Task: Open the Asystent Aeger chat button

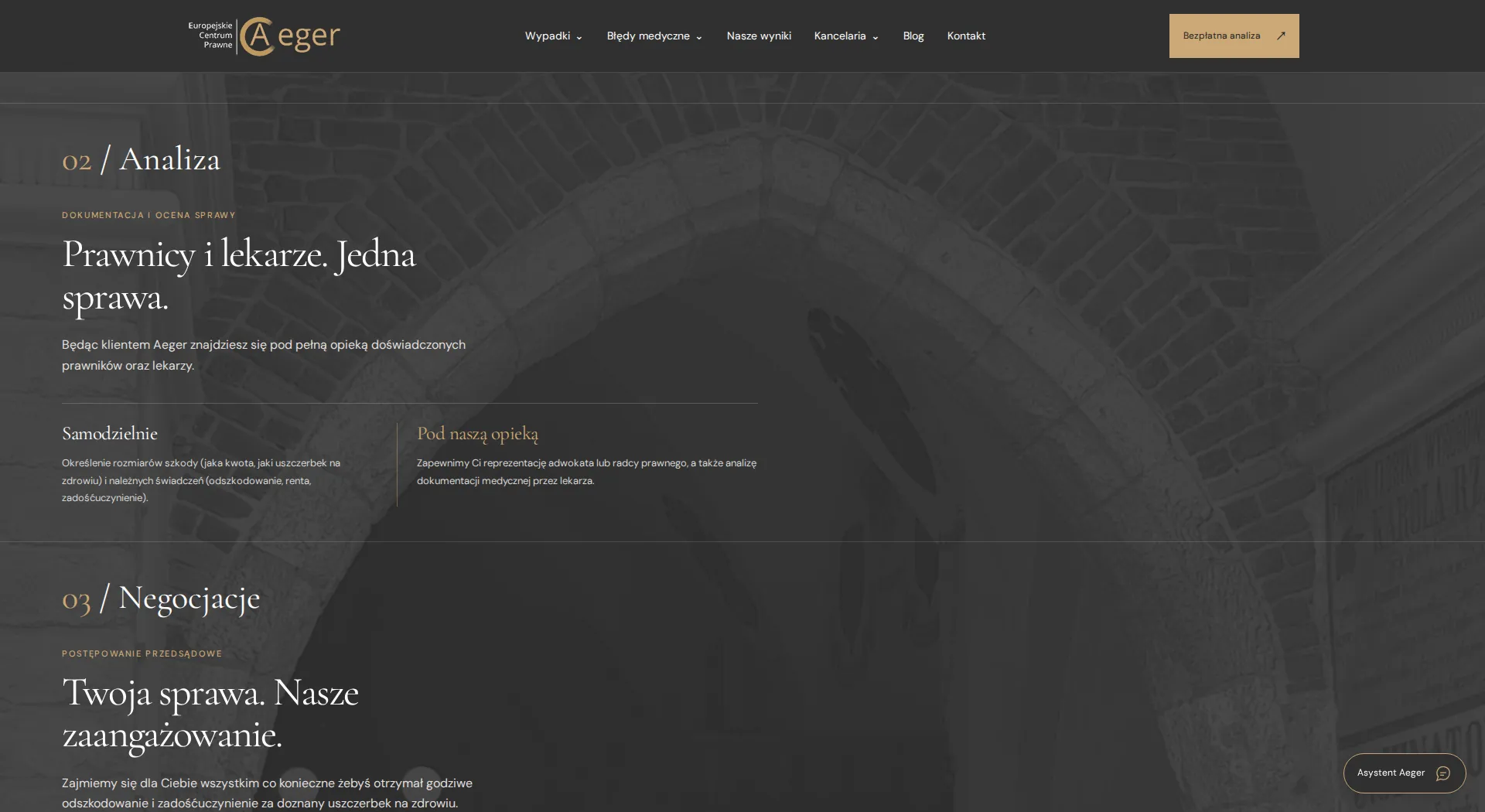Action: point(1405,773)
